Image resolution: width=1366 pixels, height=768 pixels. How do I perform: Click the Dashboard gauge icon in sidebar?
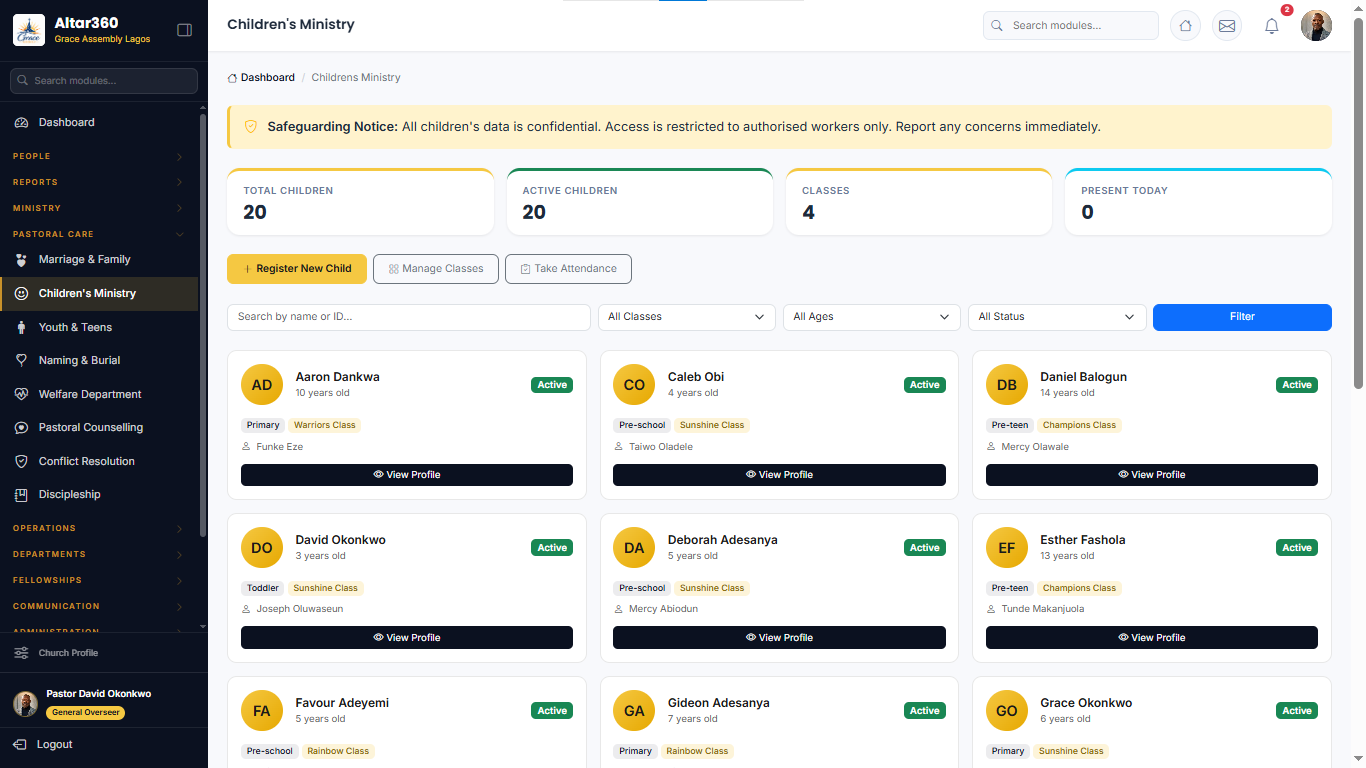click(x=21, y=122)
